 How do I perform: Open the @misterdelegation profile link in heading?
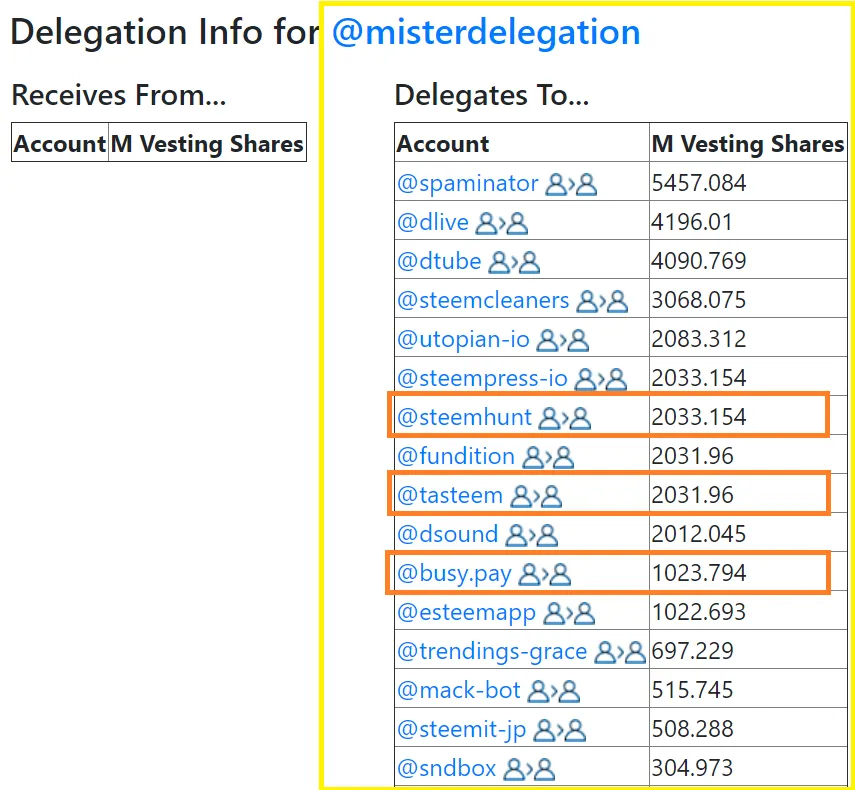pos(486,33)
